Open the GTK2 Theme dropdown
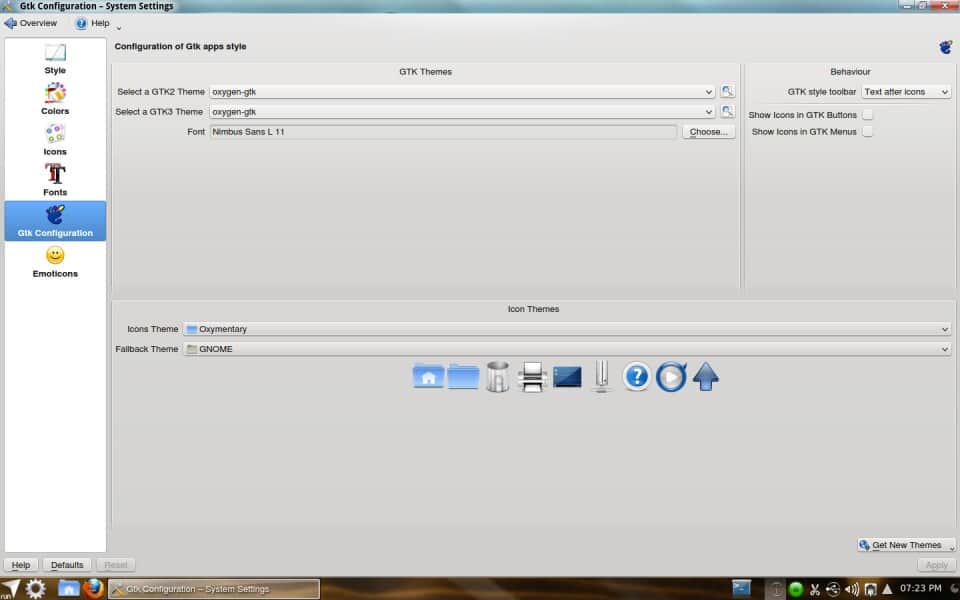Image resolution: width=960 pixels, height=600 pixels. coord(462,92)
